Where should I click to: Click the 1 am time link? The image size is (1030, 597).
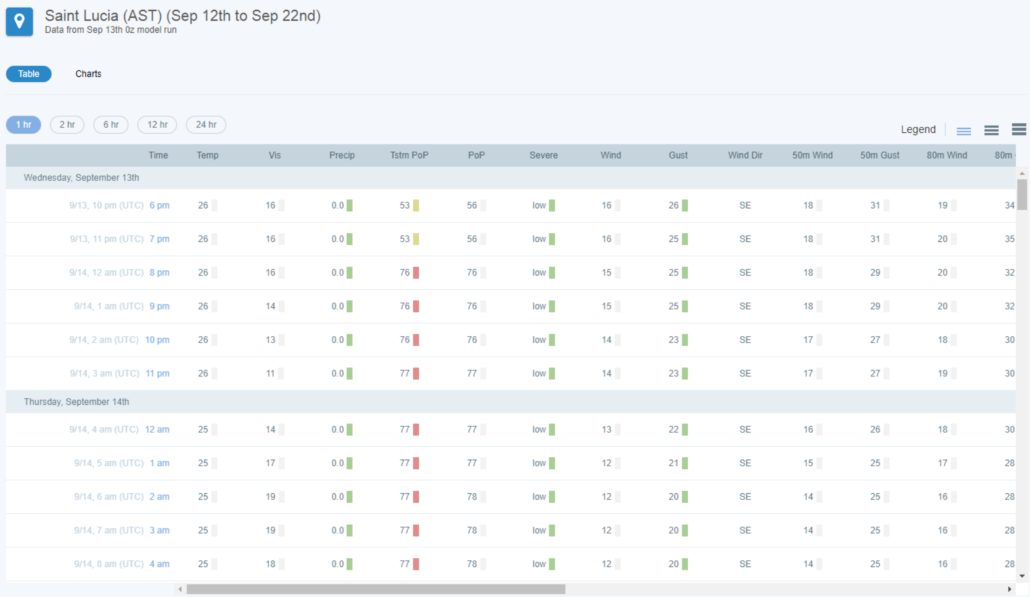point(159,463)
